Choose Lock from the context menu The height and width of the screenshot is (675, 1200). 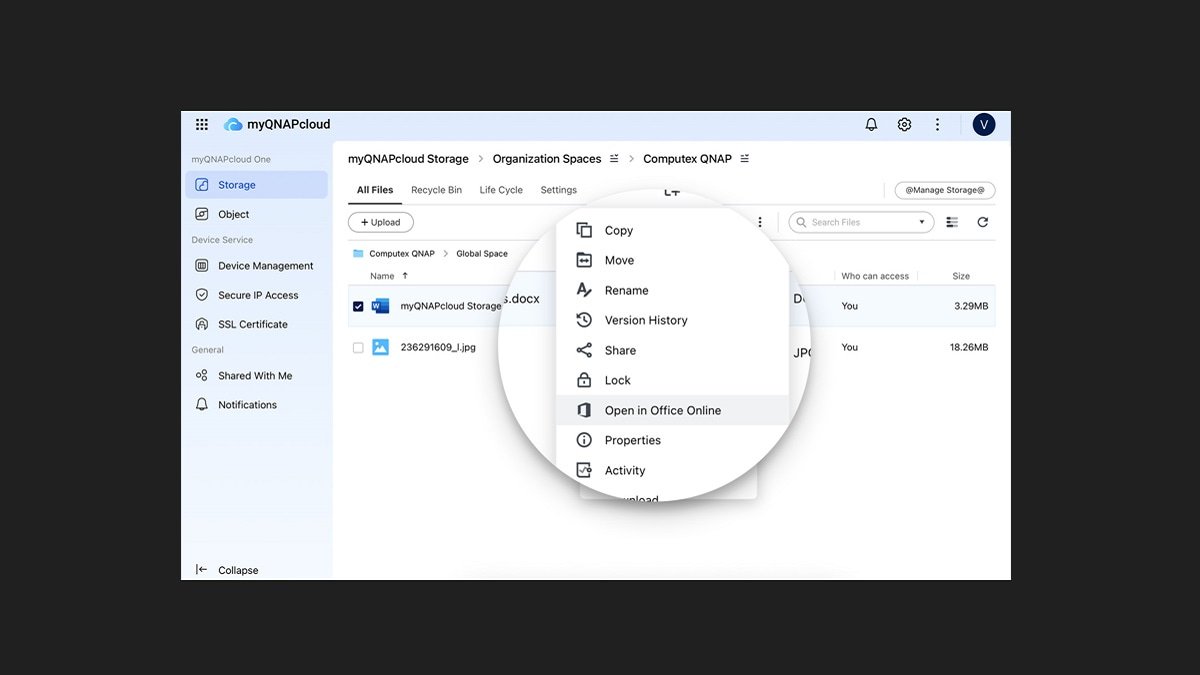(672, 380)
